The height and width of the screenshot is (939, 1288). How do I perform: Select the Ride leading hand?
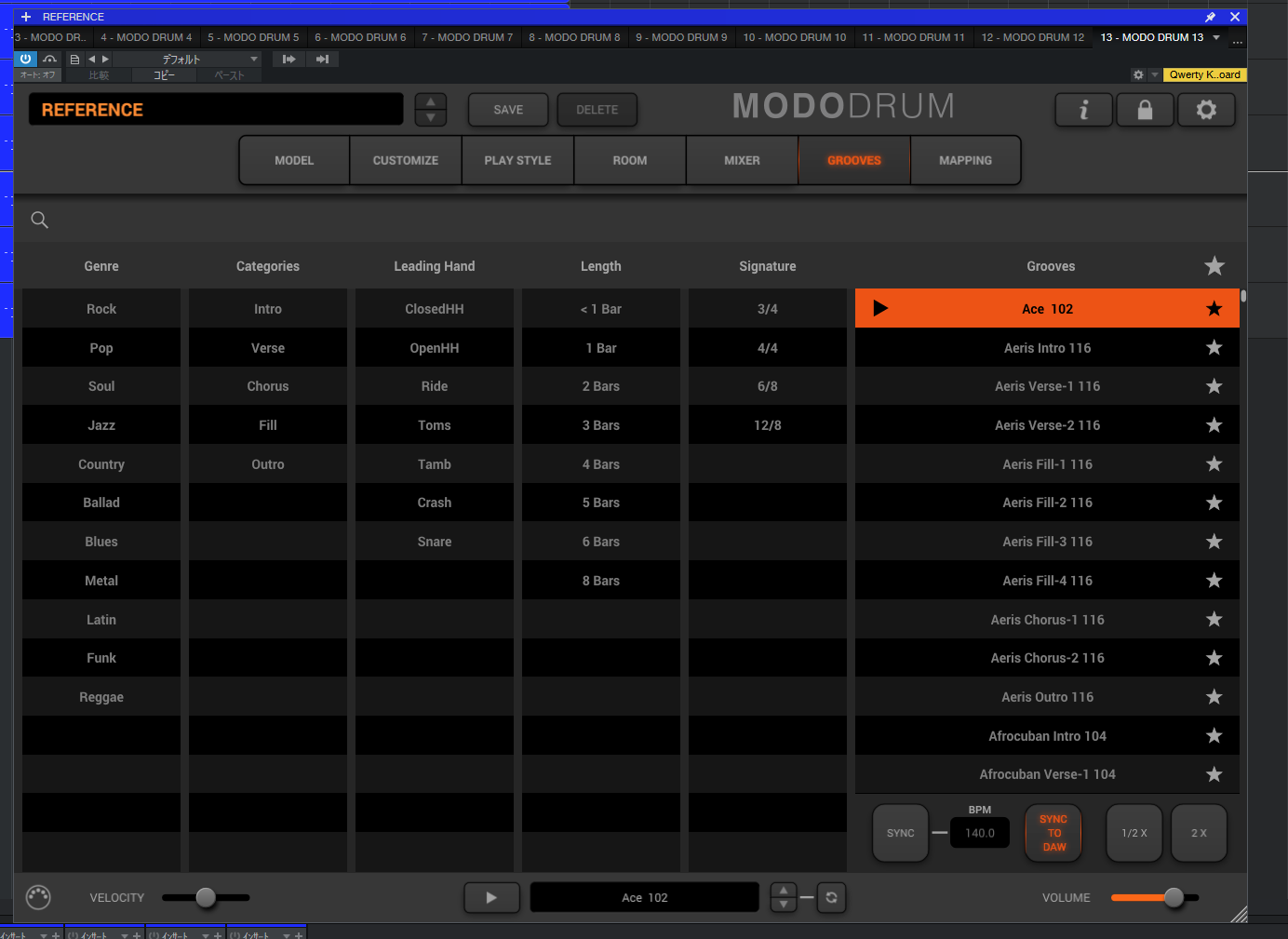click(x=435, y=386)
